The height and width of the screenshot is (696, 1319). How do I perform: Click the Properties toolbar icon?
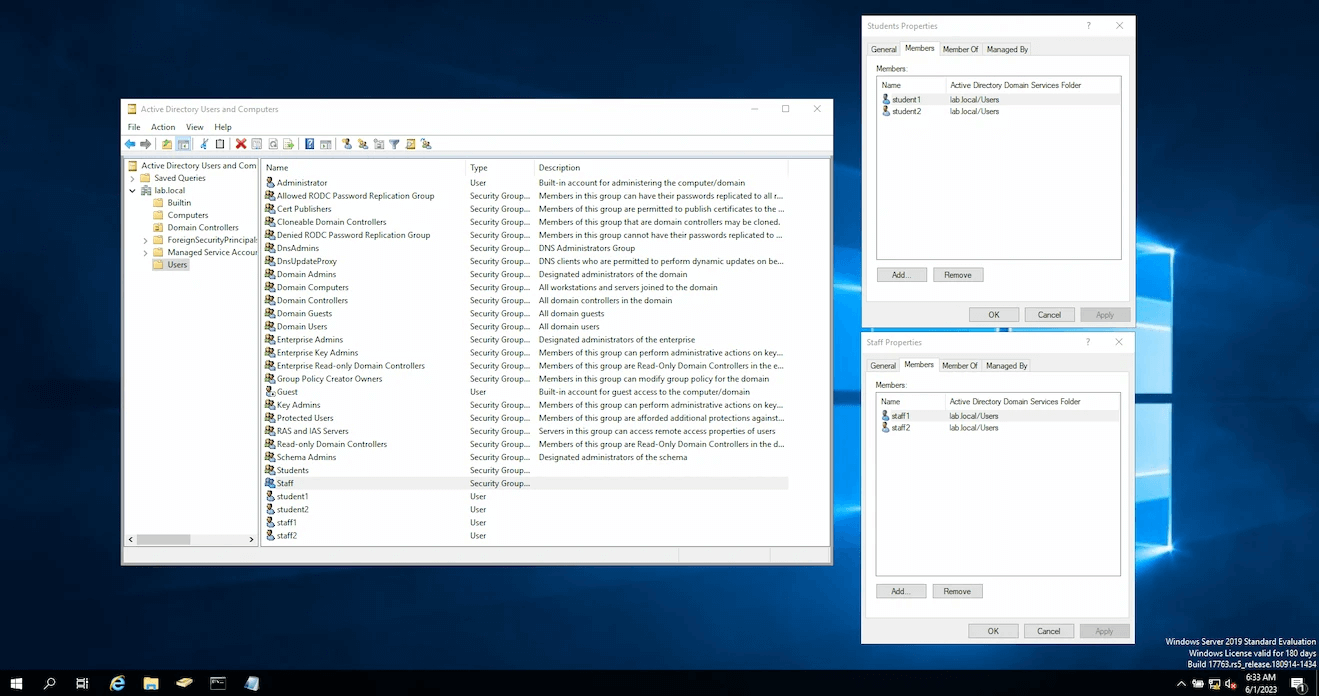tap(257, 144)
